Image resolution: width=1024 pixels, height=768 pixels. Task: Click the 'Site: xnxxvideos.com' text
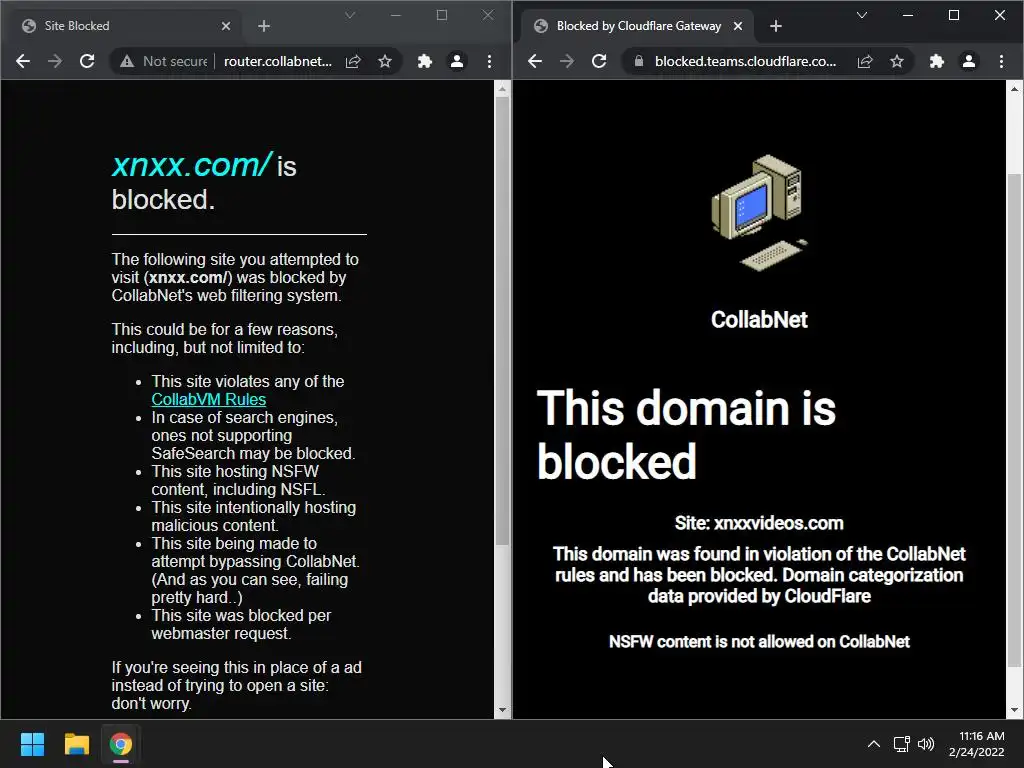click(759, 523)
